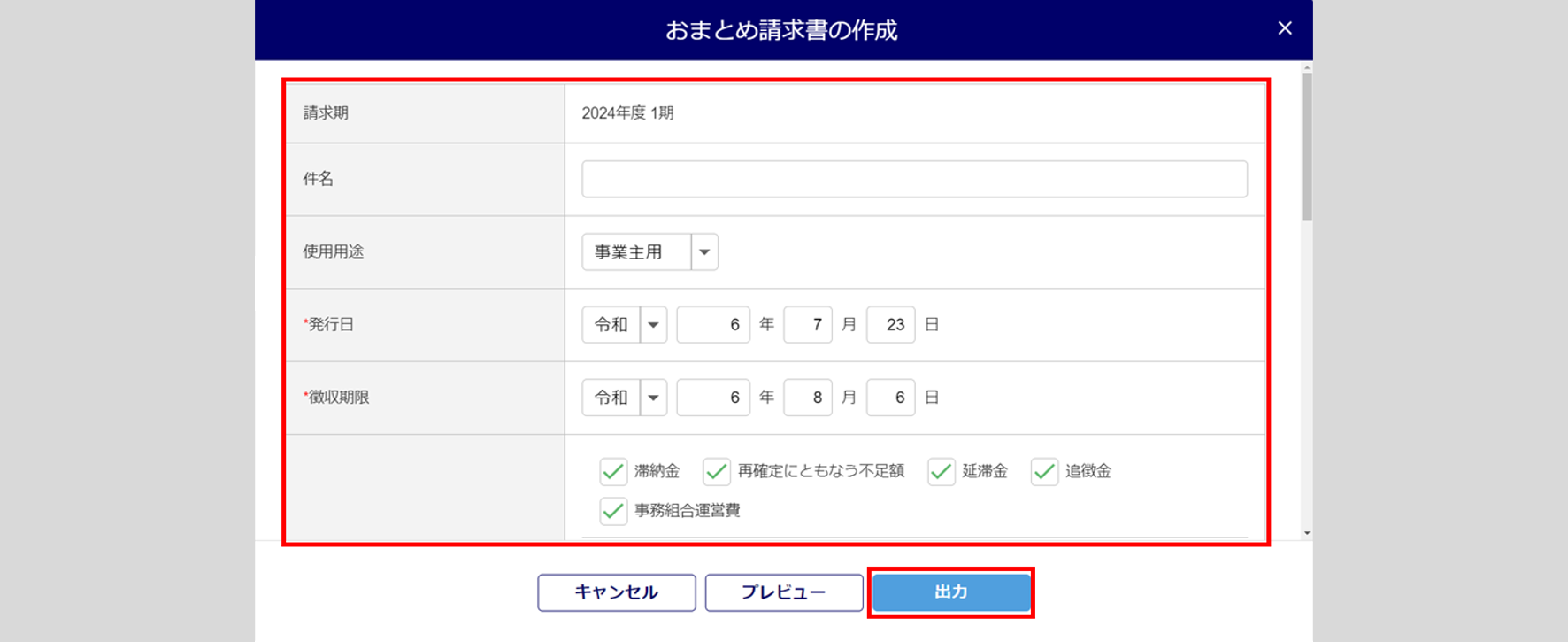This screenshot has height=642, width=1568.
Task: Toggle the 再確定にともなう不足額 checkbox
Action: click(x=717, y=471)
